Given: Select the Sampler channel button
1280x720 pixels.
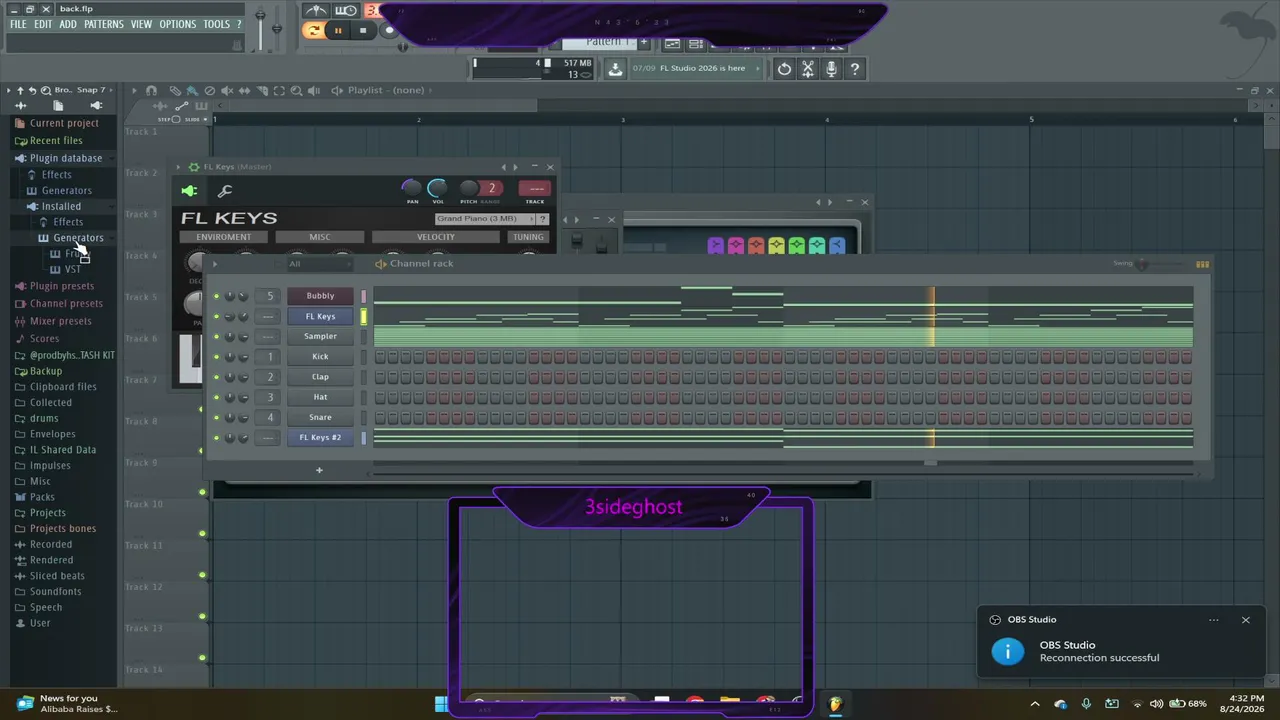Looking at the screenshot, I should [320, 337].
